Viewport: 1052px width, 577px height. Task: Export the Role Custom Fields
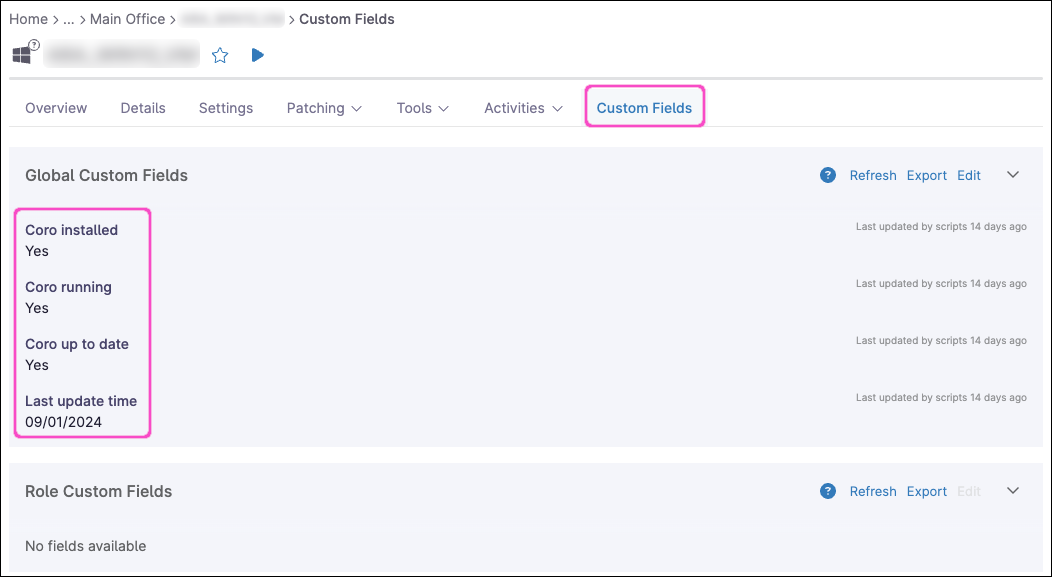pos(926,491)
